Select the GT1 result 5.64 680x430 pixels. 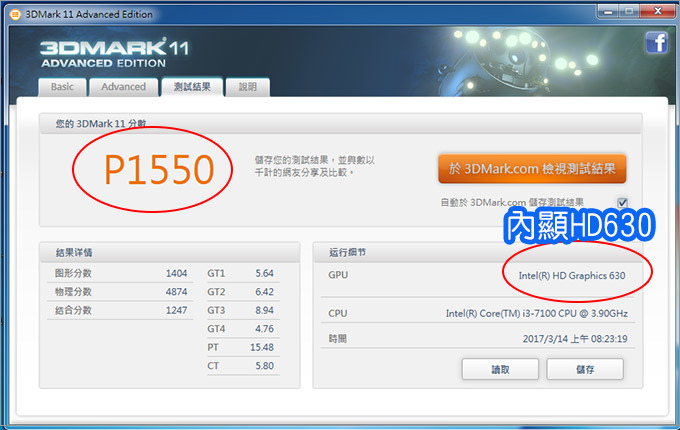[x=265, y=274]
